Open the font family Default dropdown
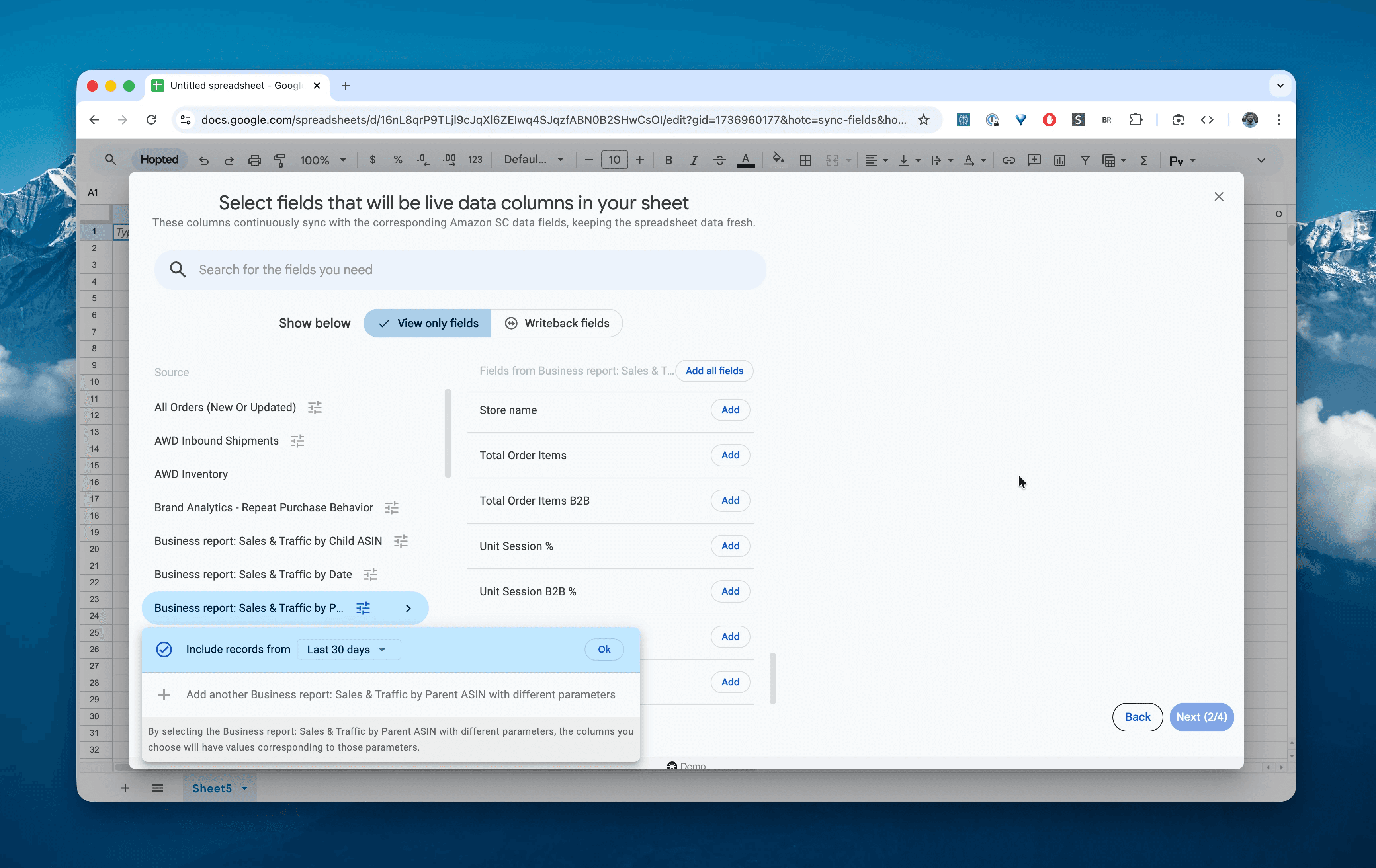Viewport: 1376px width, 868px height. pos(534,160)
